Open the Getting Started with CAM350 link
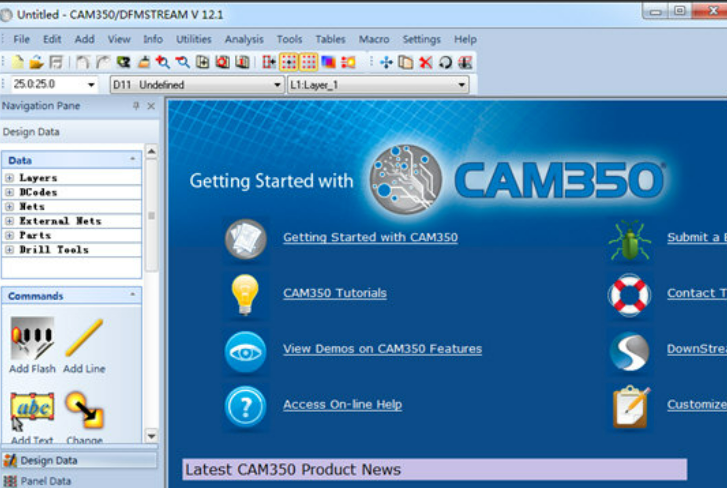This screenshot has height=488, width=727. [x=370, y=237]
